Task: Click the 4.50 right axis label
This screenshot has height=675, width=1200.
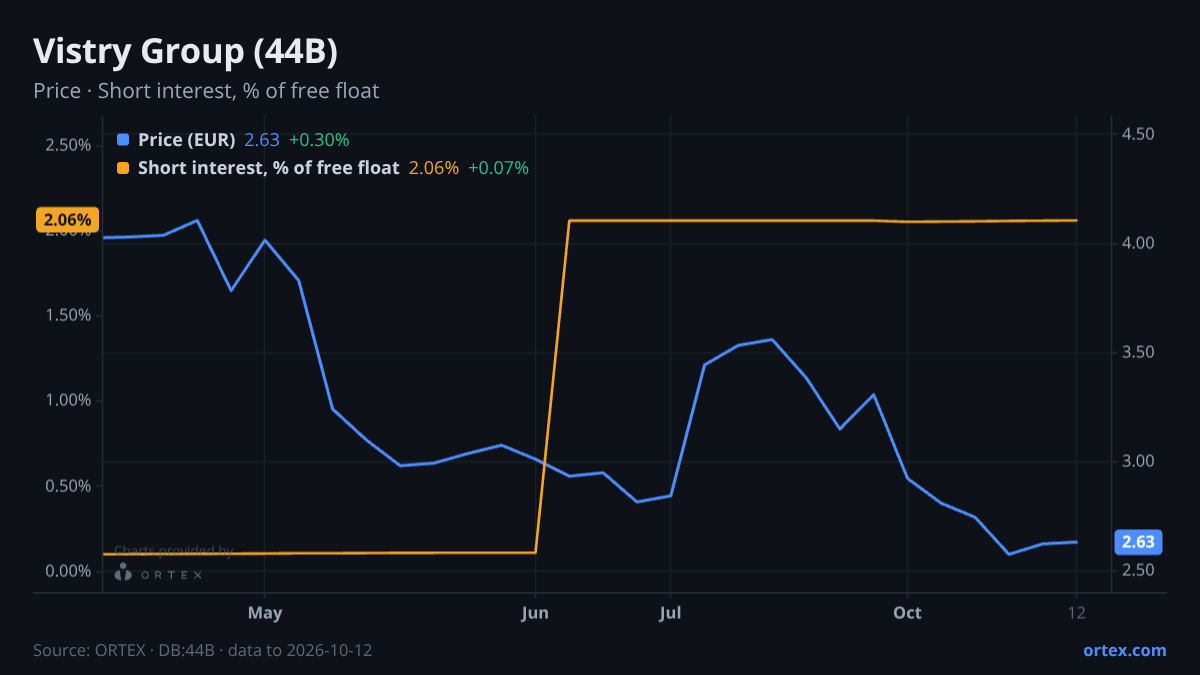Action: tap(1138, 134)
